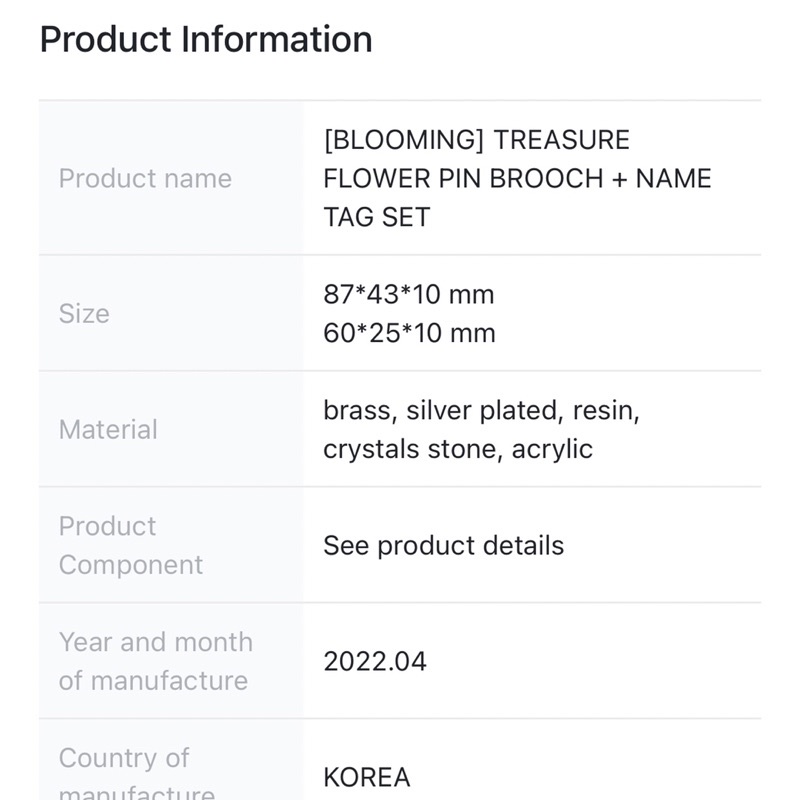Click the 87*43*10 mm size value
The width and height of the screenshot is (800, 800).
pos(408,295)
